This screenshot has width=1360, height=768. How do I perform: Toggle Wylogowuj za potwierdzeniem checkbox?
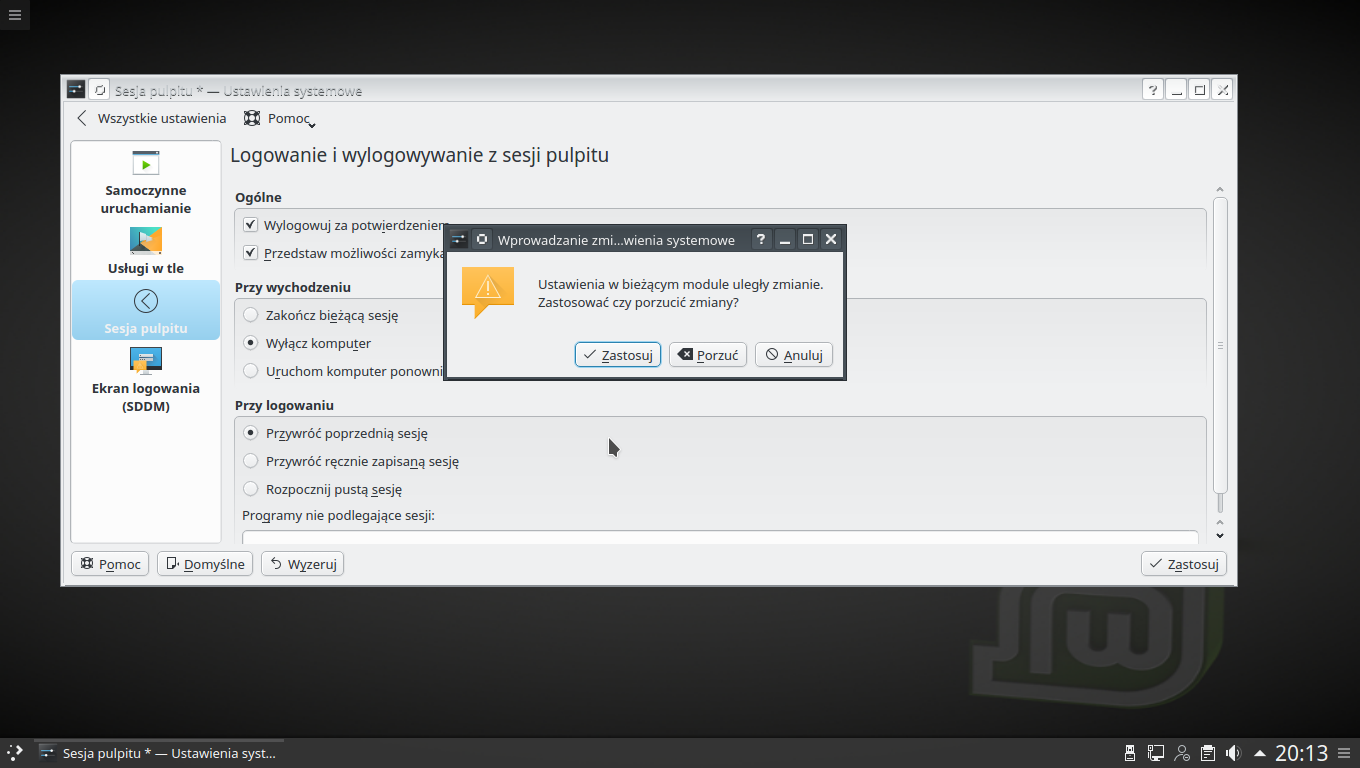(x=251, y=225)
